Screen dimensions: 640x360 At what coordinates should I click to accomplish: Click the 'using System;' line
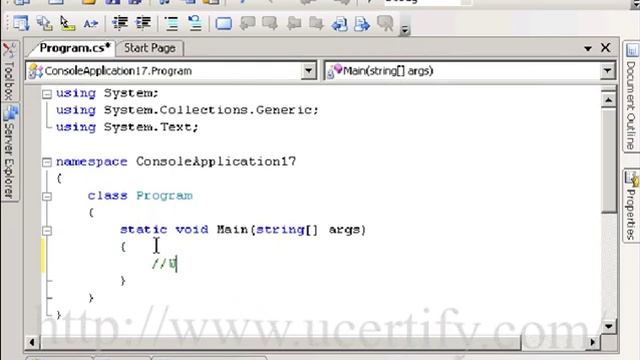(x=107, y=93)
